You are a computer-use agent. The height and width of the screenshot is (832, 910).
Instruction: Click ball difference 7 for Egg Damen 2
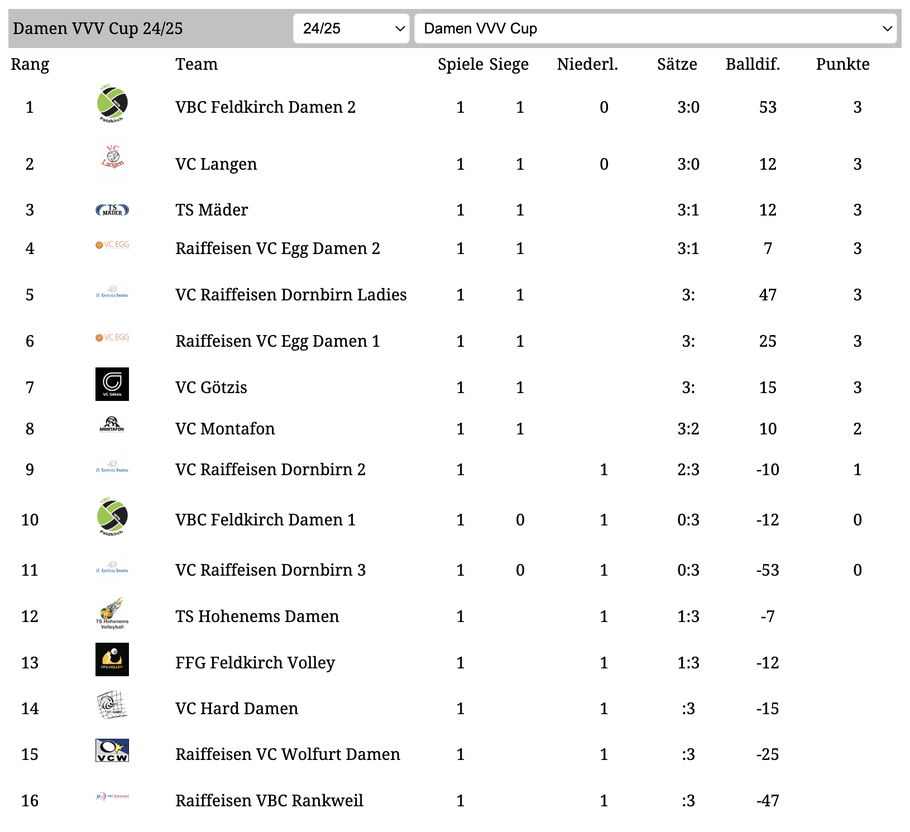[x=768, y=248]
